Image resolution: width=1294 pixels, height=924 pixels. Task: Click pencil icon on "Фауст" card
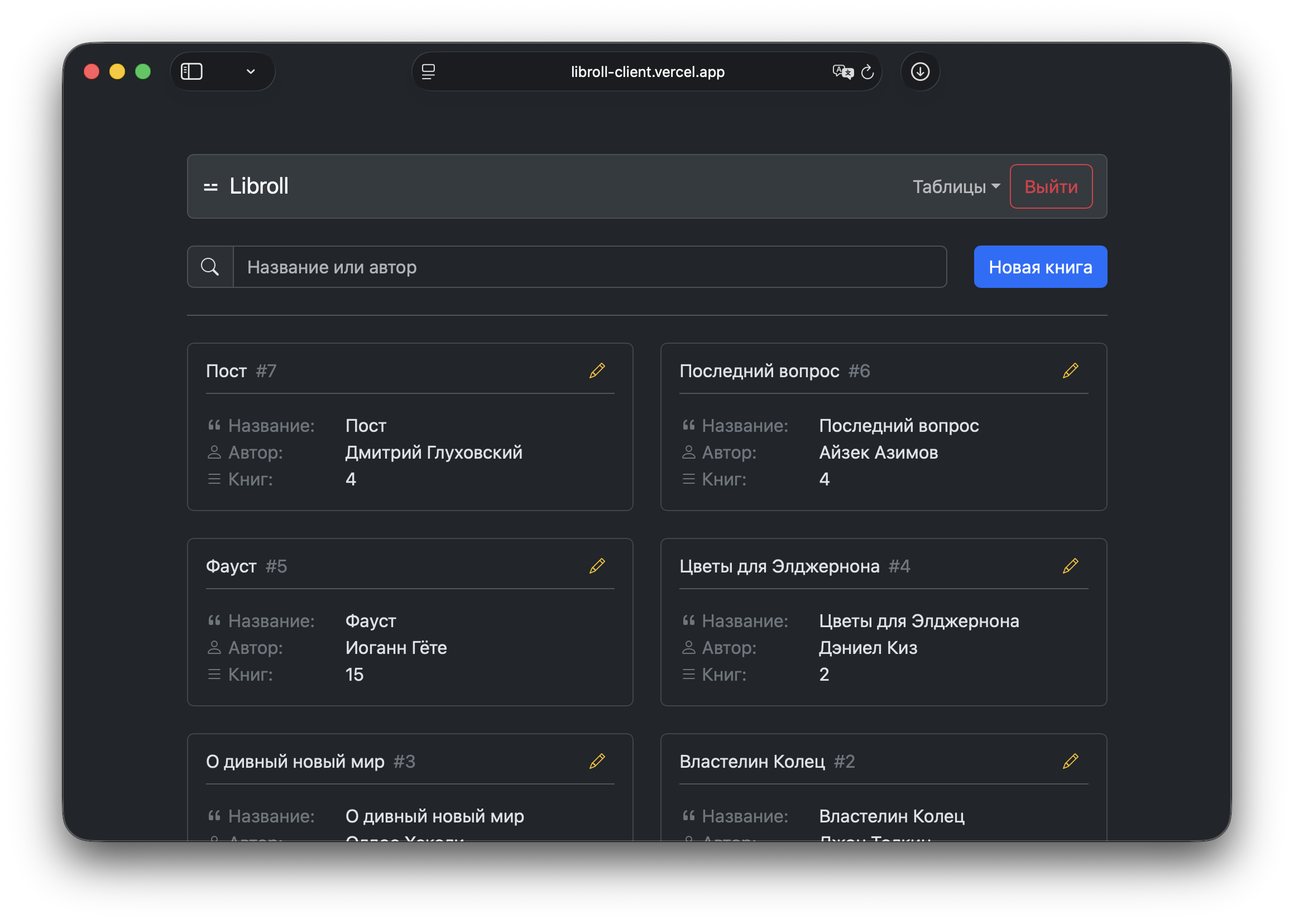click(597, 566)
